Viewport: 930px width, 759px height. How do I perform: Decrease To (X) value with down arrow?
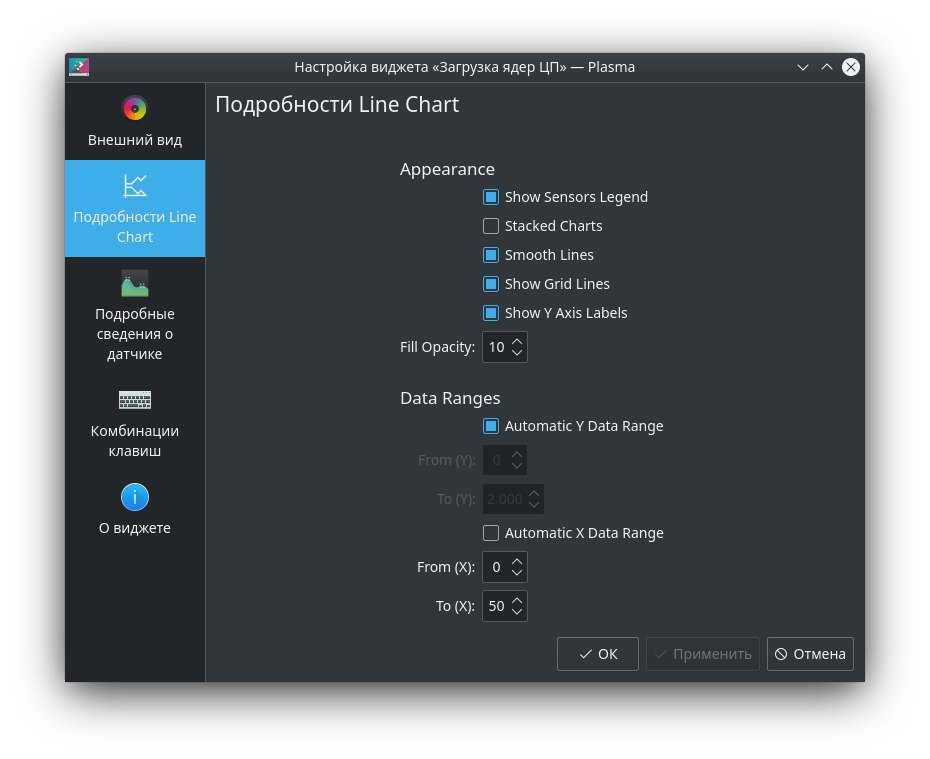click(517, 611)
